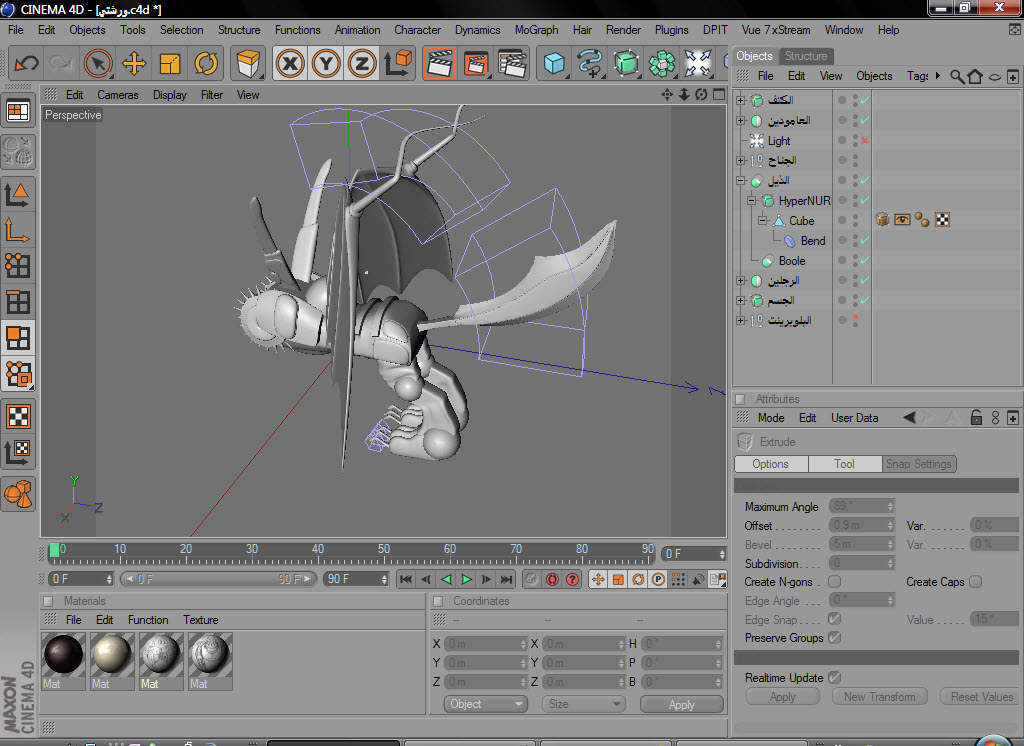Click the Reset Values button
Image resolution: width=1024 pixels, height=746 pixels.
tap(981, 697)
